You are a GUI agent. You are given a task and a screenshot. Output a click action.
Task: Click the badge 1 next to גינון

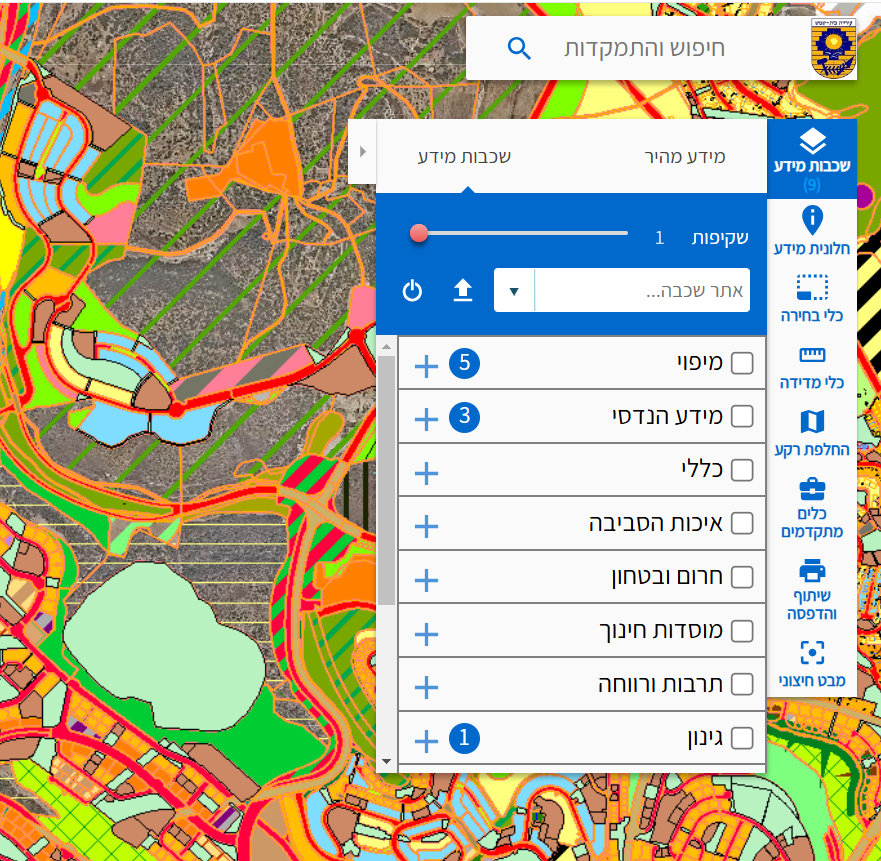[465, 738]
